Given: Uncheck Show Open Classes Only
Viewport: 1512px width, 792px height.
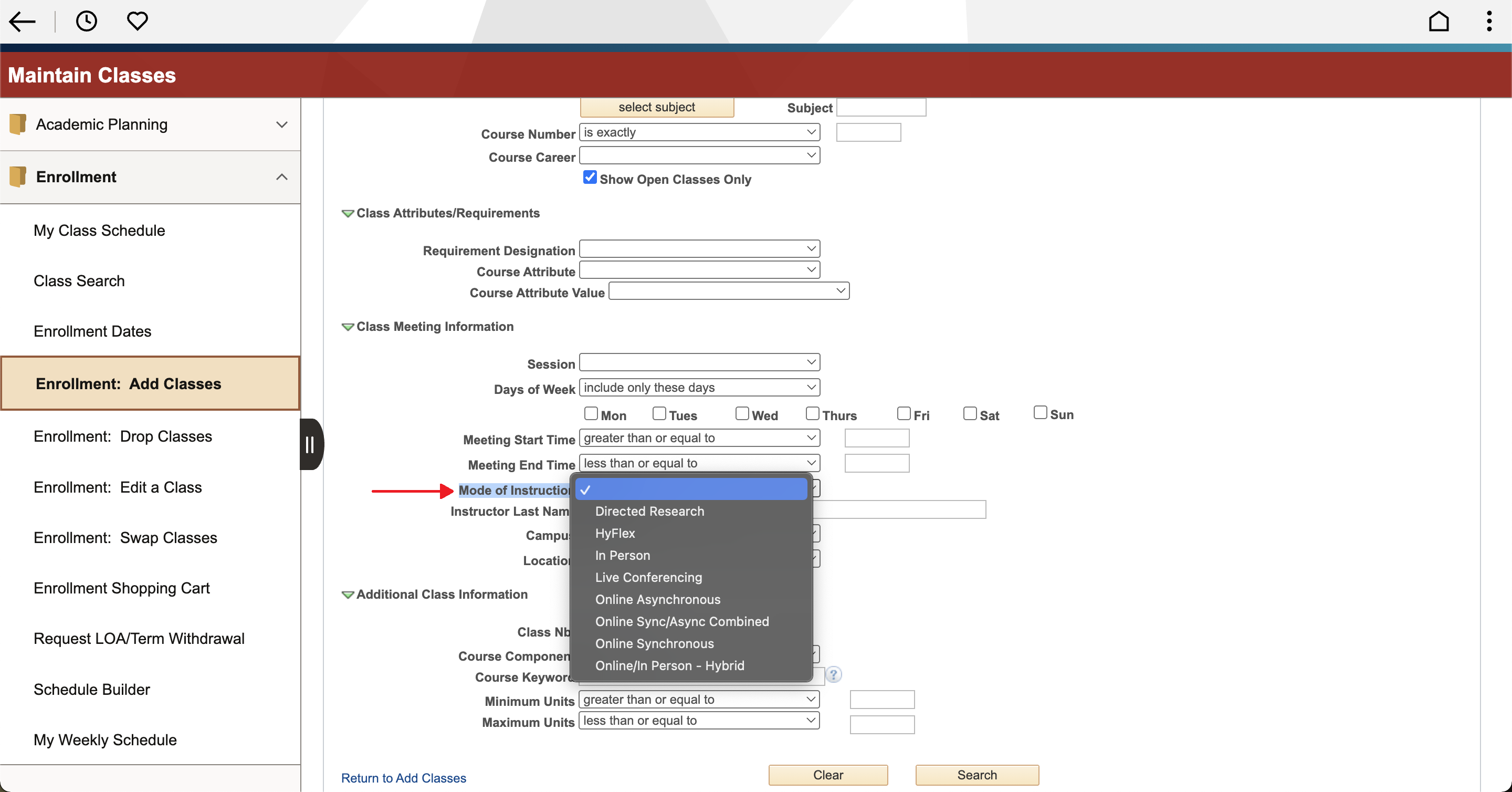Looking at the screenshot, I should pos(590,178).
